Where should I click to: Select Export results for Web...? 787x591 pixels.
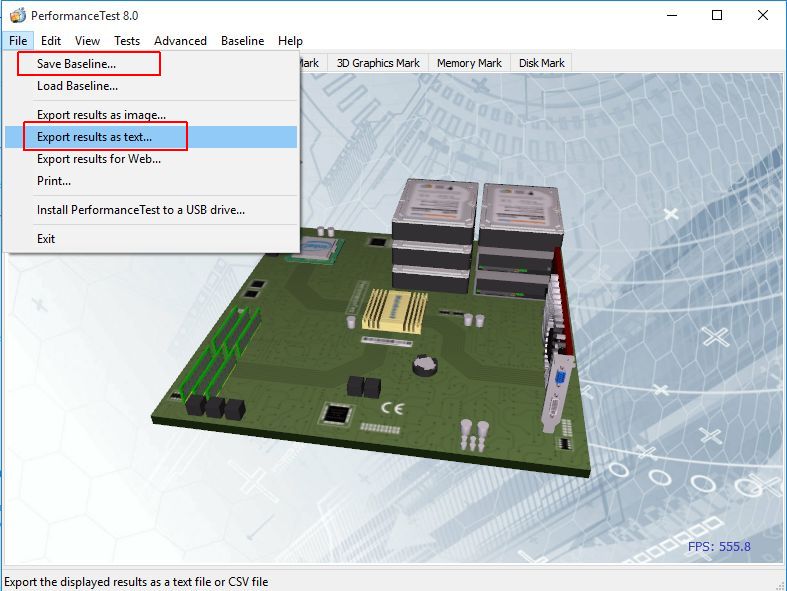click(151, 159)
